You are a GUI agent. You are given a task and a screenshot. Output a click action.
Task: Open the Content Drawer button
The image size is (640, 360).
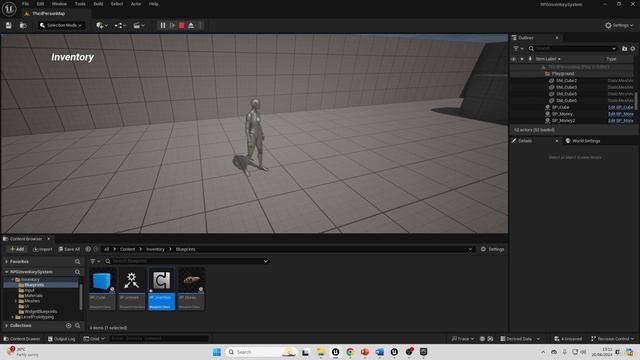click(x=22, y=339)
